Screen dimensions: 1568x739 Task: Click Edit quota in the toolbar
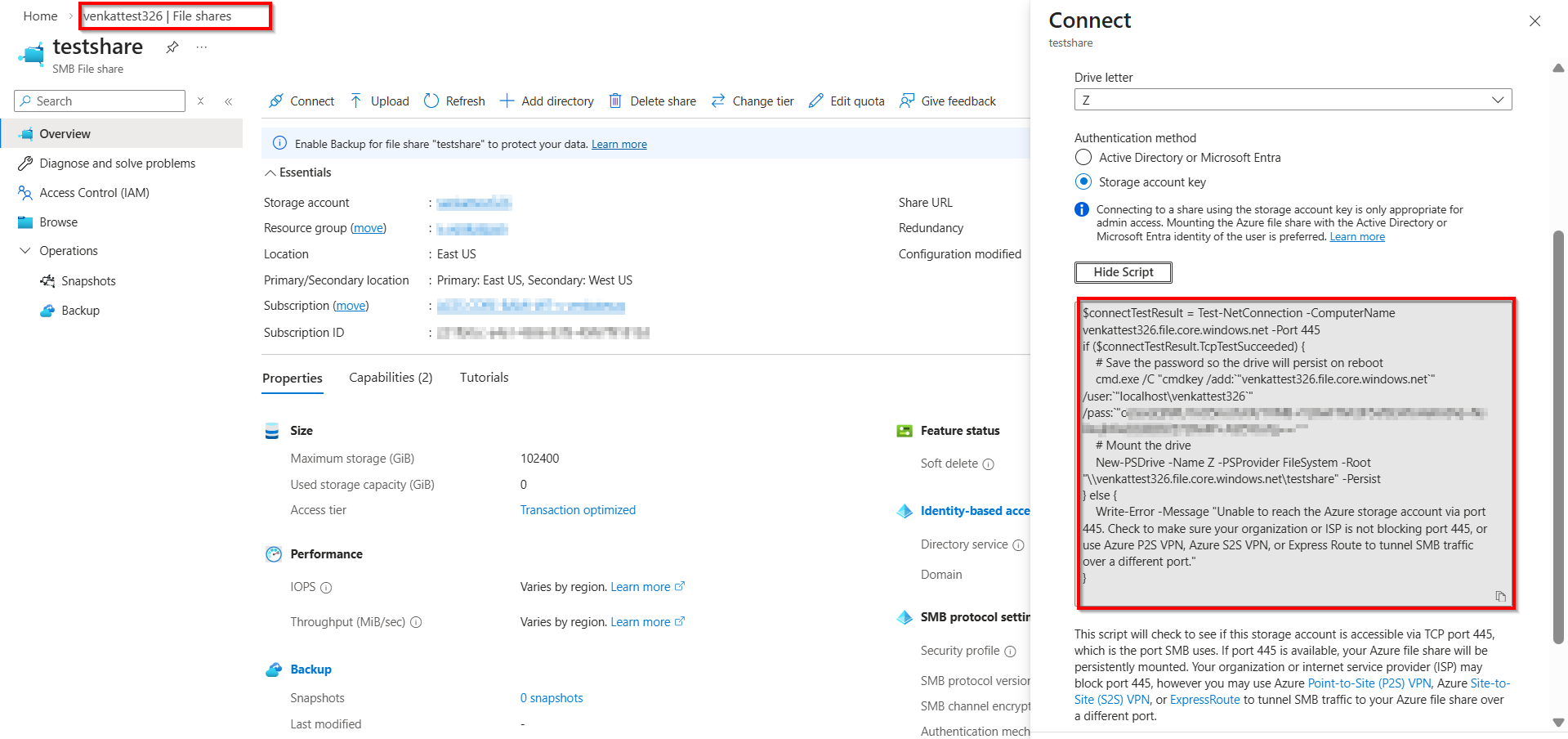tap(847, 101)
